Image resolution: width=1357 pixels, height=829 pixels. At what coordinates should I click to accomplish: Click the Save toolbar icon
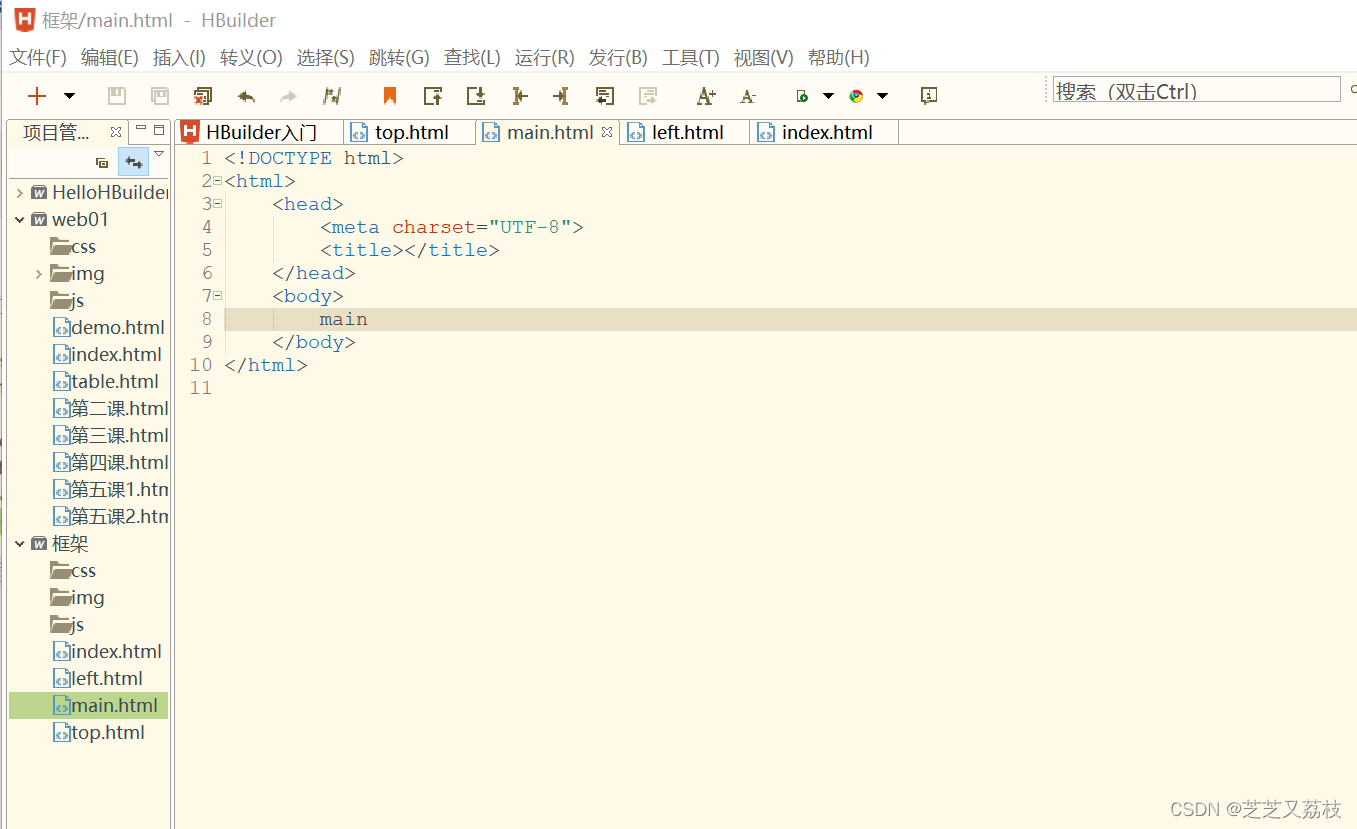(x=117, y=96)
